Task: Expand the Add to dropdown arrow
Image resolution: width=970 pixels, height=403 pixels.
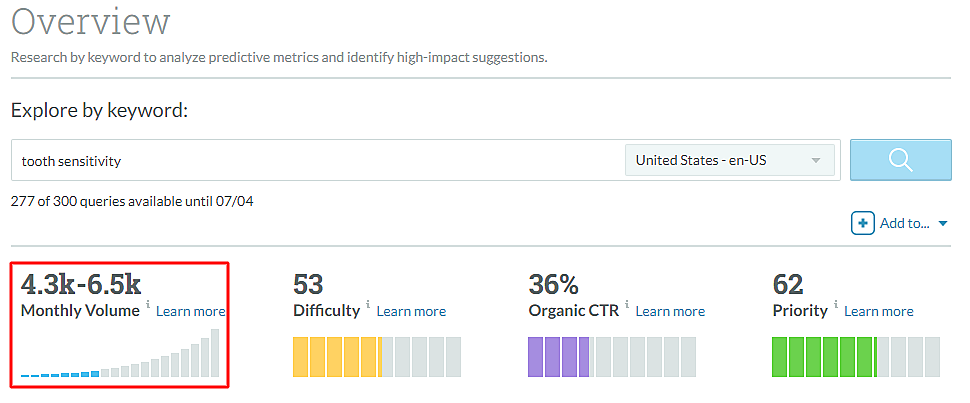Action: pyautogui.click(x=943, y=224)
